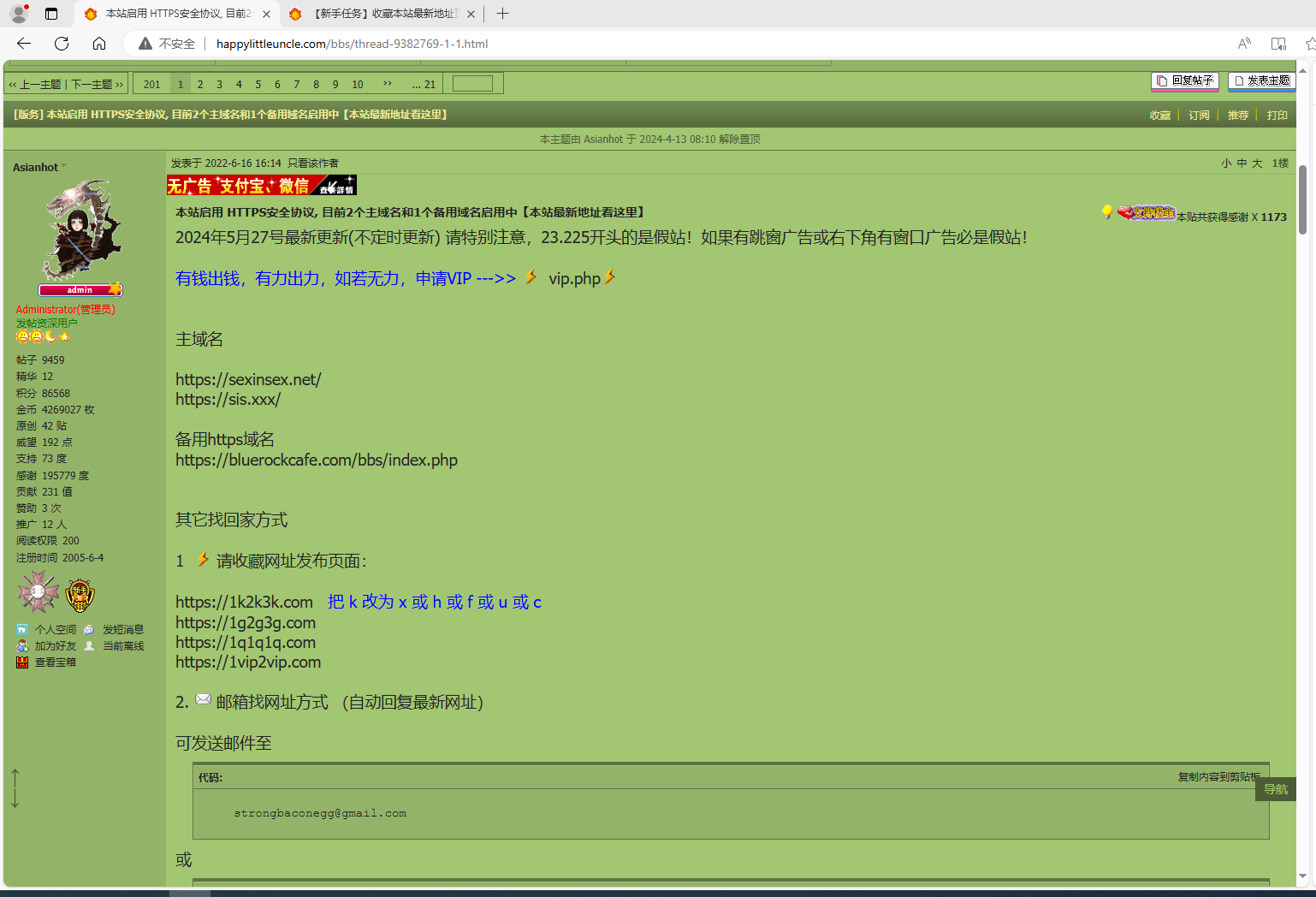Screen dimensions: 1316x897
Task: Click the vertical page scrollbar thumb
Action: pyautogui.click(x=1302, y=199)
